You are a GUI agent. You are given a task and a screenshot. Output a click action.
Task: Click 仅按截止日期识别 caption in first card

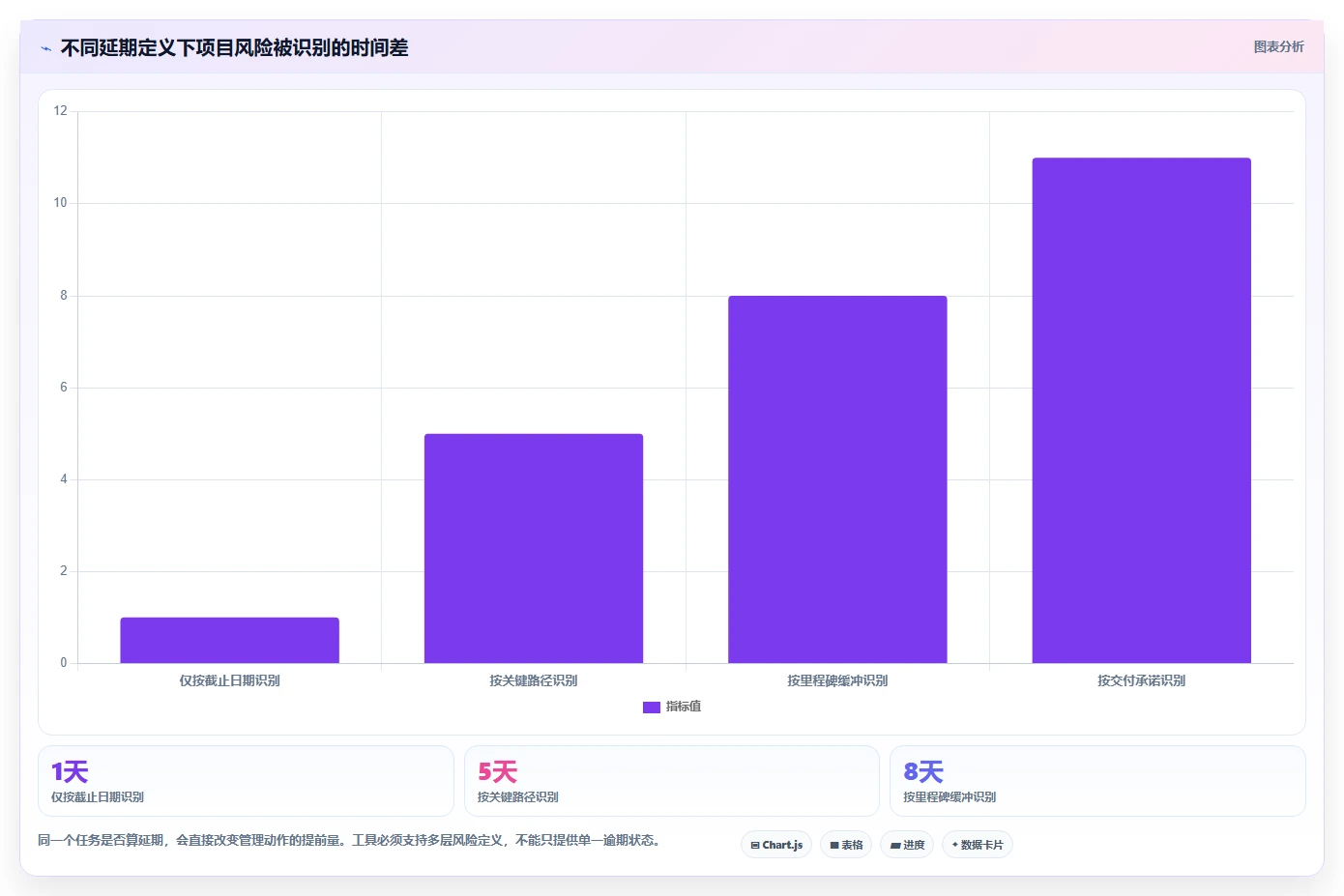tap(98, 797)
